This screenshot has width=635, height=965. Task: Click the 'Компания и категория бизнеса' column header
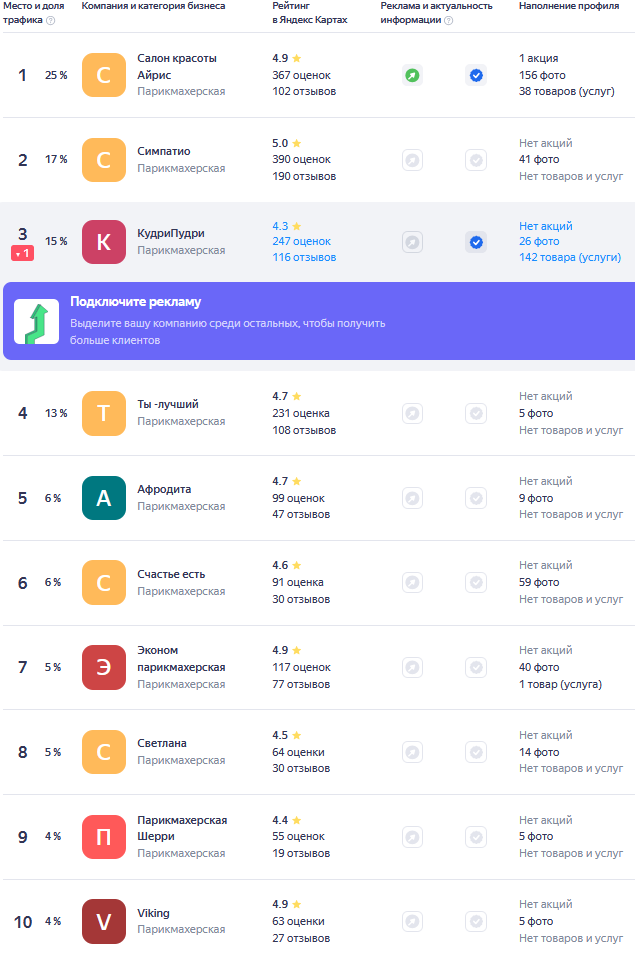(x=153, y=6)
